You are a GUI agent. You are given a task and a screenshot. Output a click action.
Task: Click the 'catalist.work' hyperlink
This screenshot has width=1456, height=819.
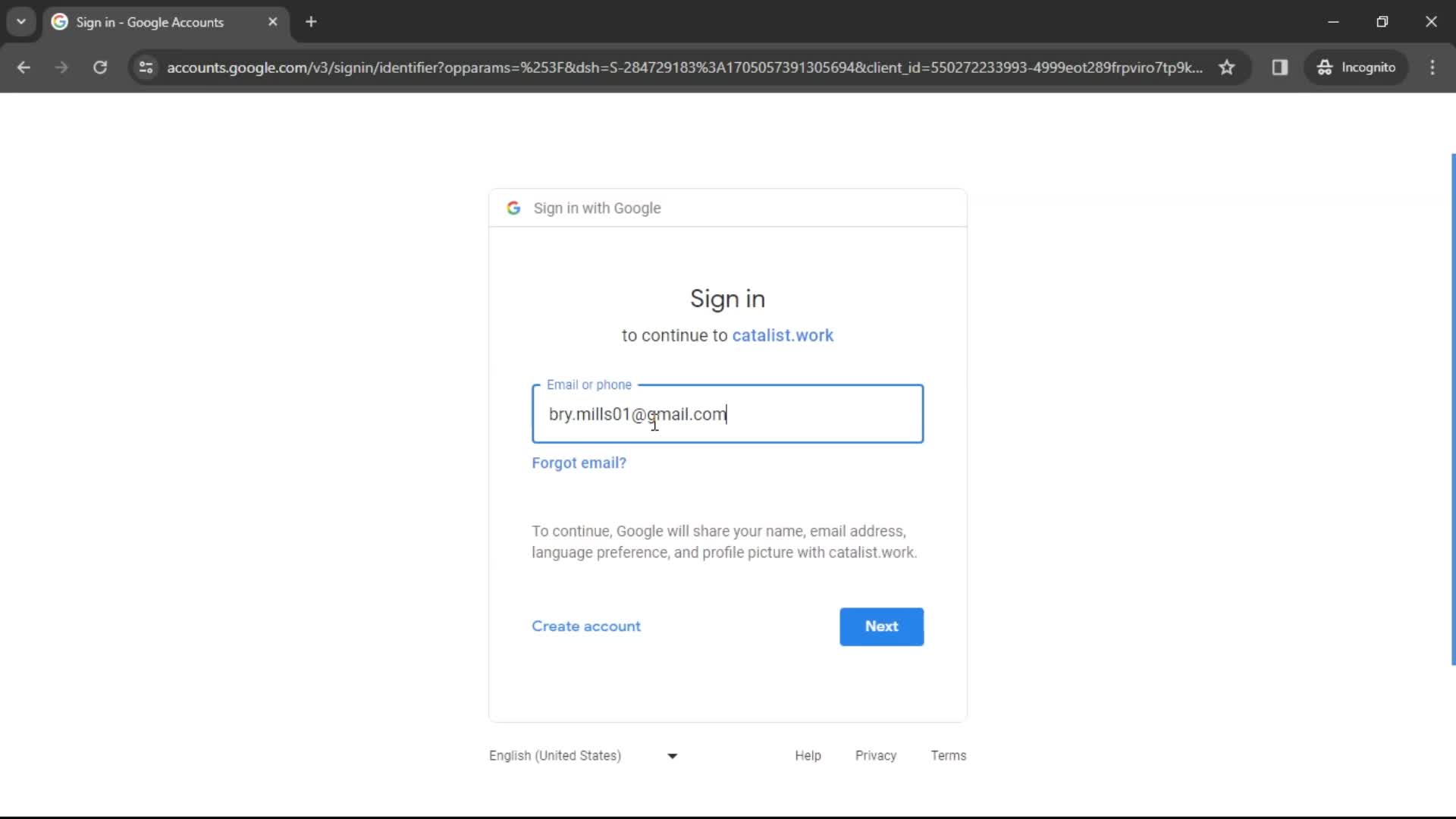pos(783,335)
